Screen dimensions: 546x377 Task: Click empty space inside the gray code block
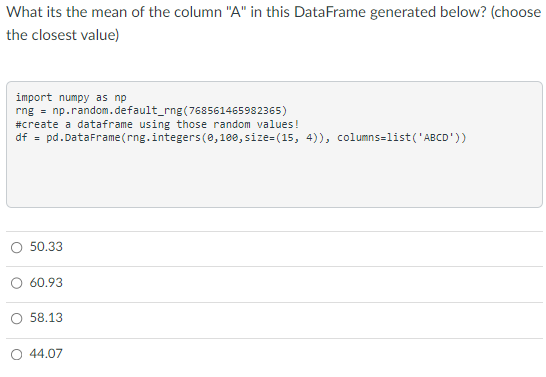(274, 176)
